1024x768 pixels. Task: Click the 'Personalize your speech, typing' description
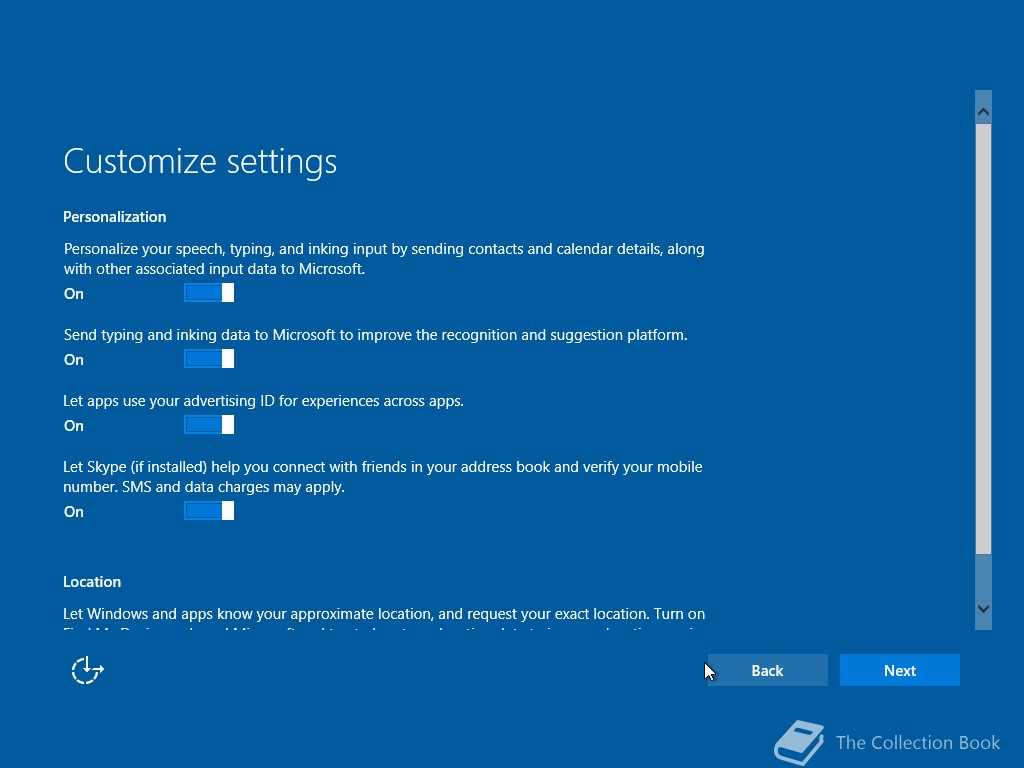(384, 259)
